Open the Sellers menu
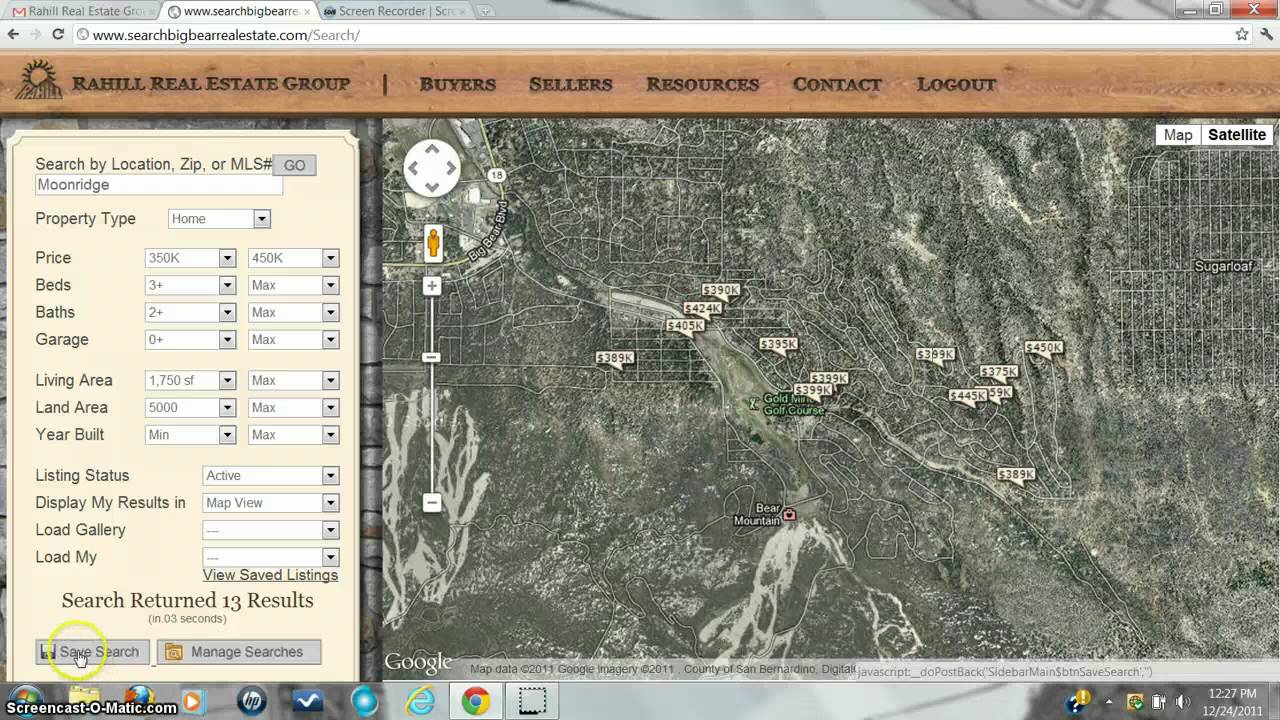Image resolution: width=1280 pixels, height=720 pixels. pyautogui.click(x=570, y=85)
